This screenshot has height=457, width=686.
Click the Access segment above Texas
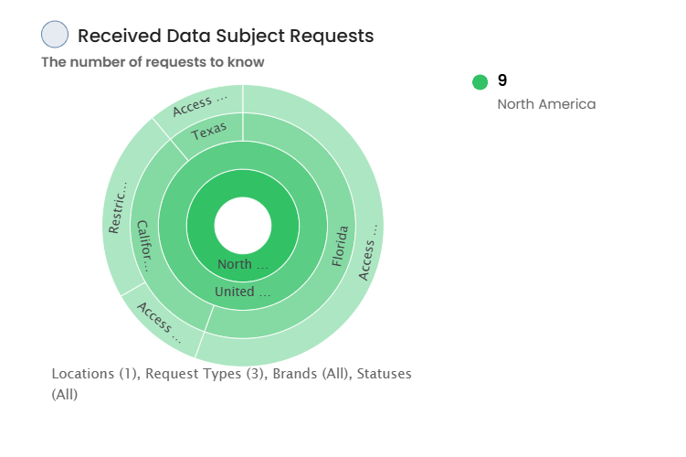pyautogui.click(x=200, y=105)
